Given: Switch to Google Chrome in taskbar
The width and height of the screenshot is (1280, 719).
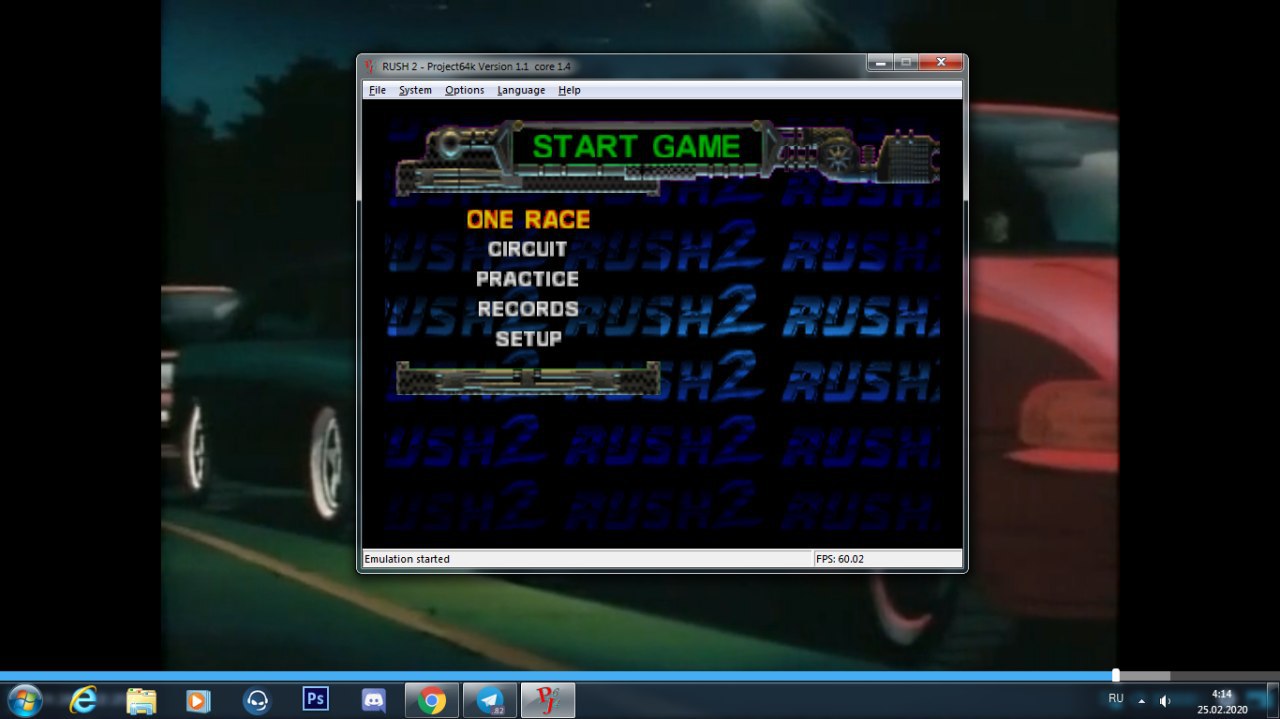Looking at the screenshot, I should 432,700.
